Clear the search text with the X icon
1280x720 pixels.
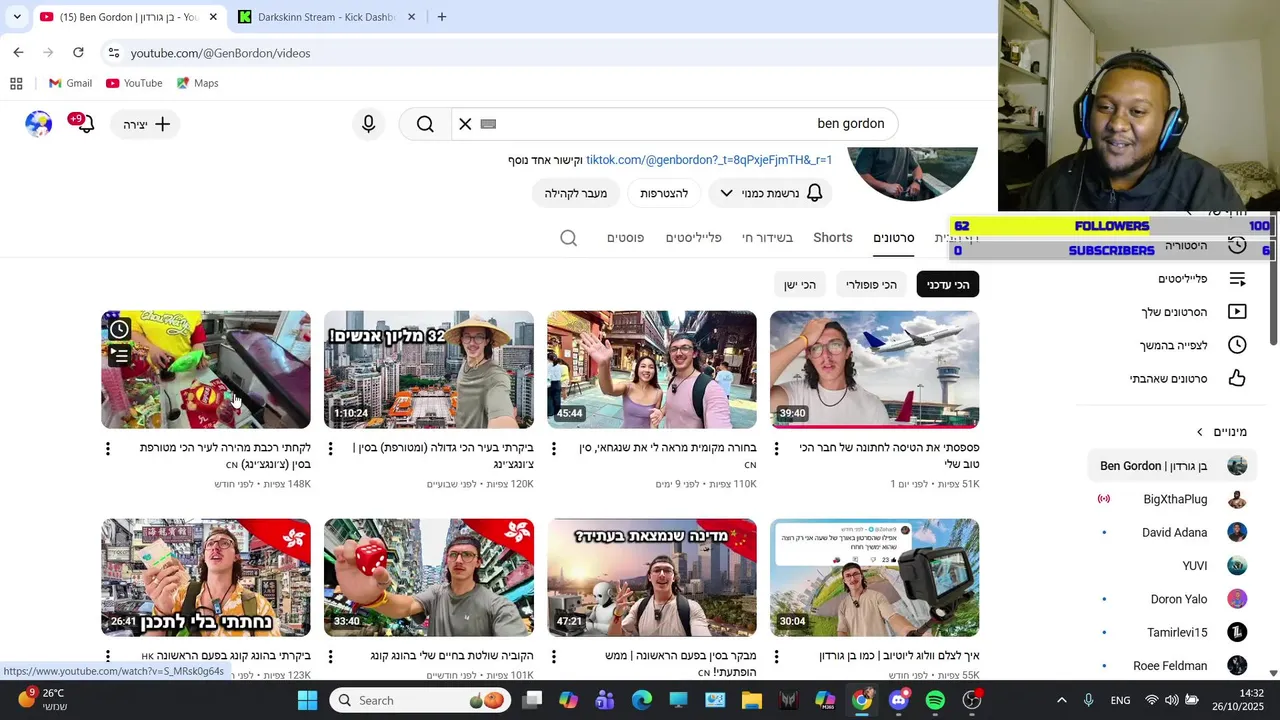click(465, 124)
